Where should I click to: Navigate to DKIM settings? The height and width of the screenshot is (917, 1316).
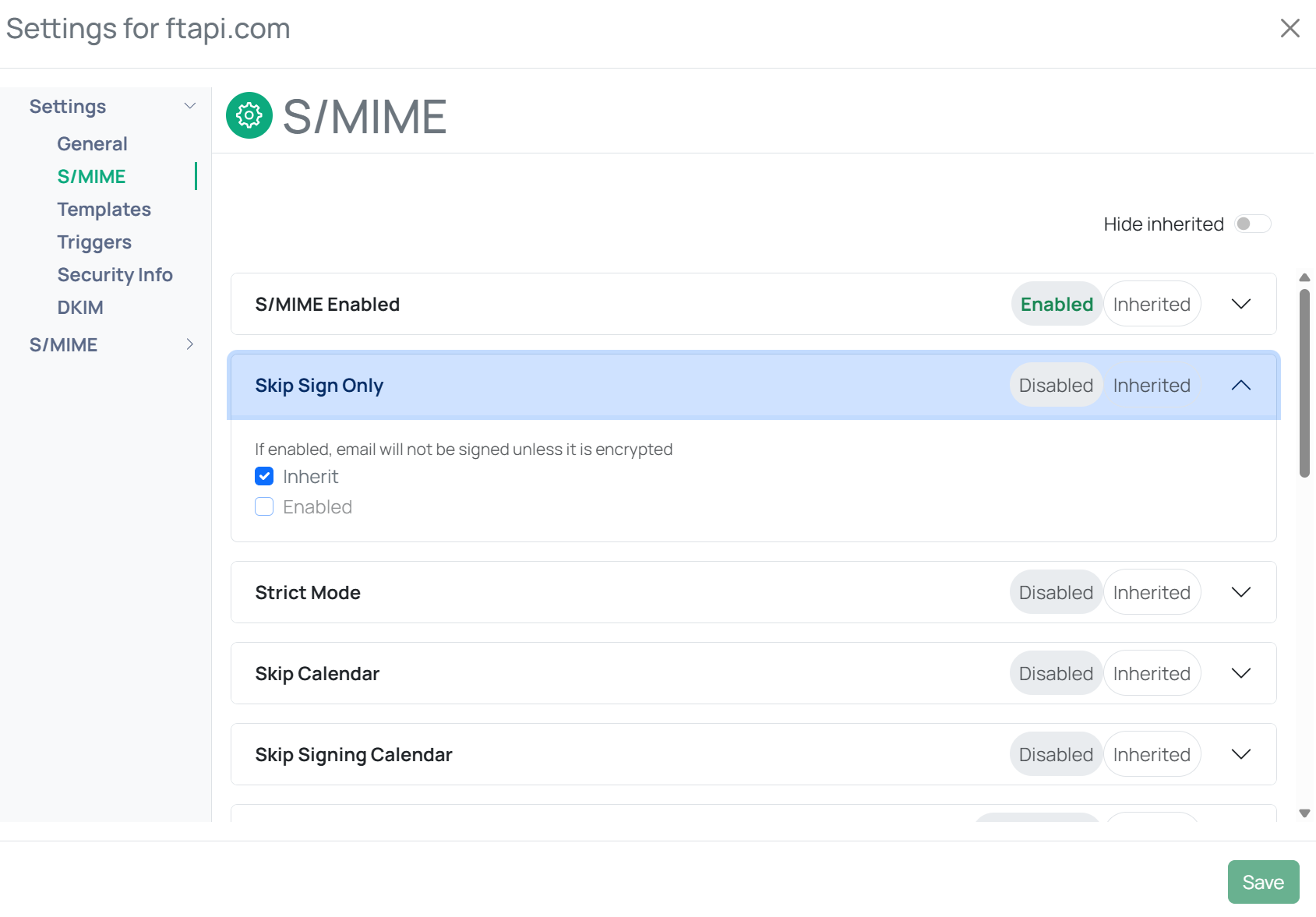[80, 308]
